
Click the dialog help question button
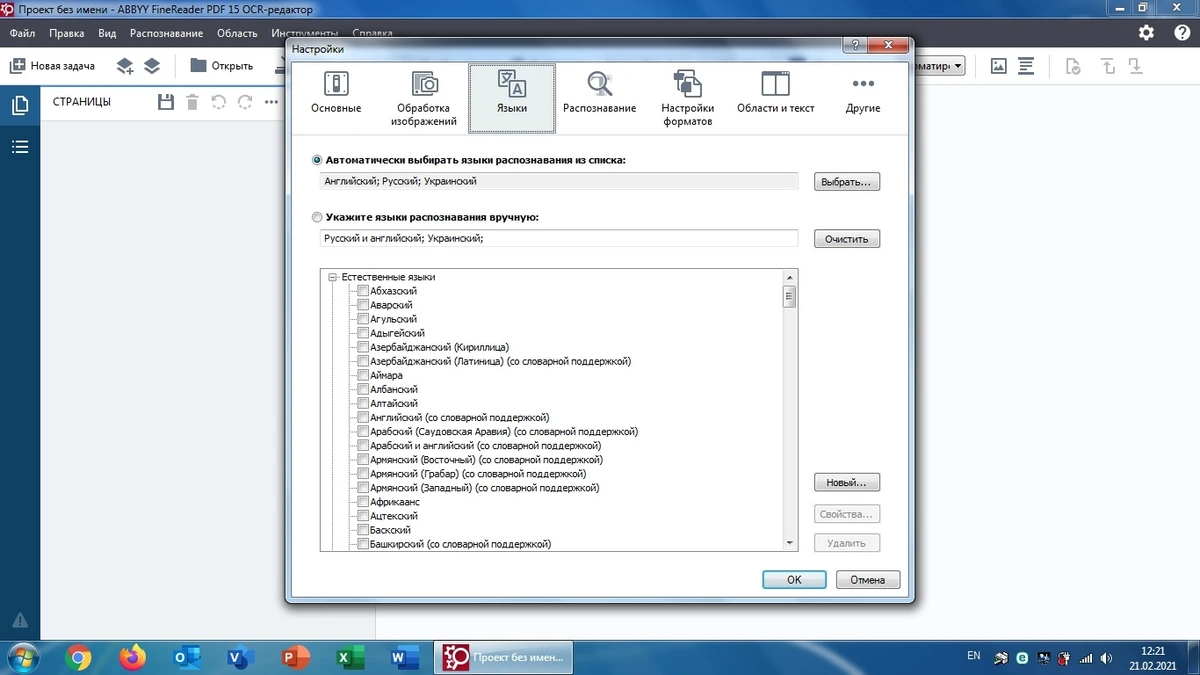(855, 46)
